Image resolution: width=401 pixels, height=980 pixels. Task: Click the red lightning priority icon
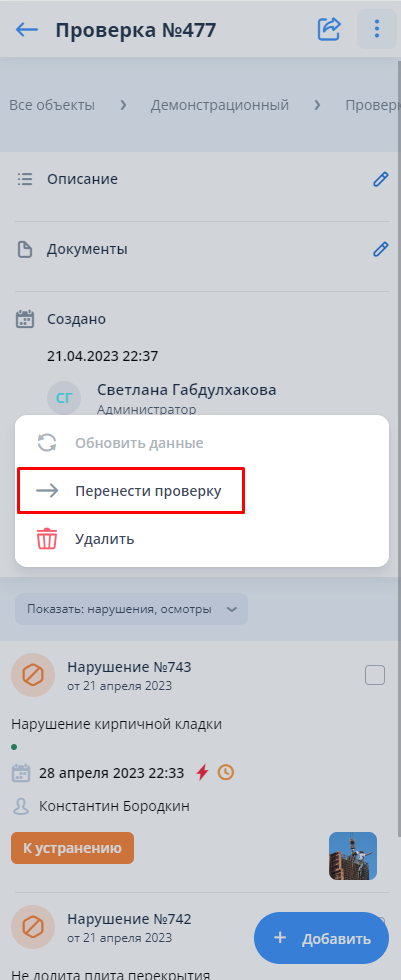(x=202, y=772)
